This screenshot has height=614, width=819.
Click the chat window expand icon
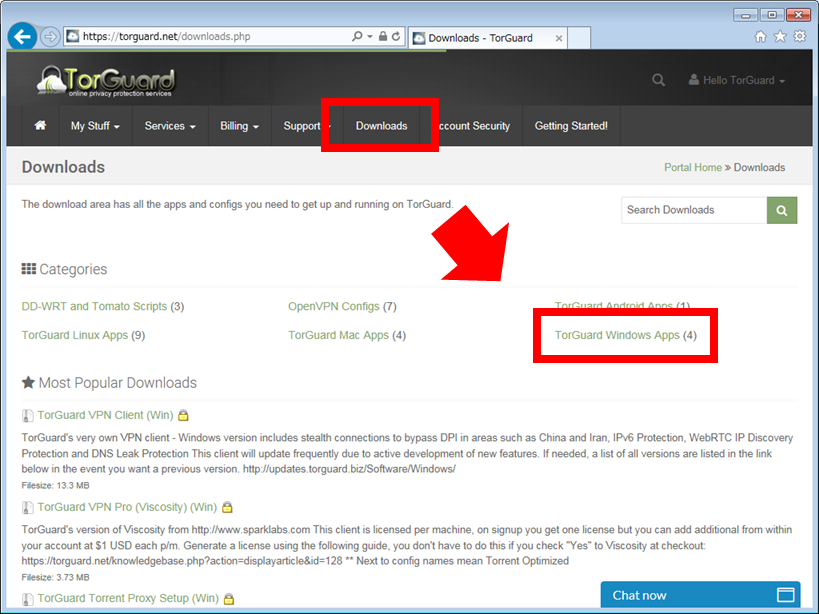coord(785,595)
